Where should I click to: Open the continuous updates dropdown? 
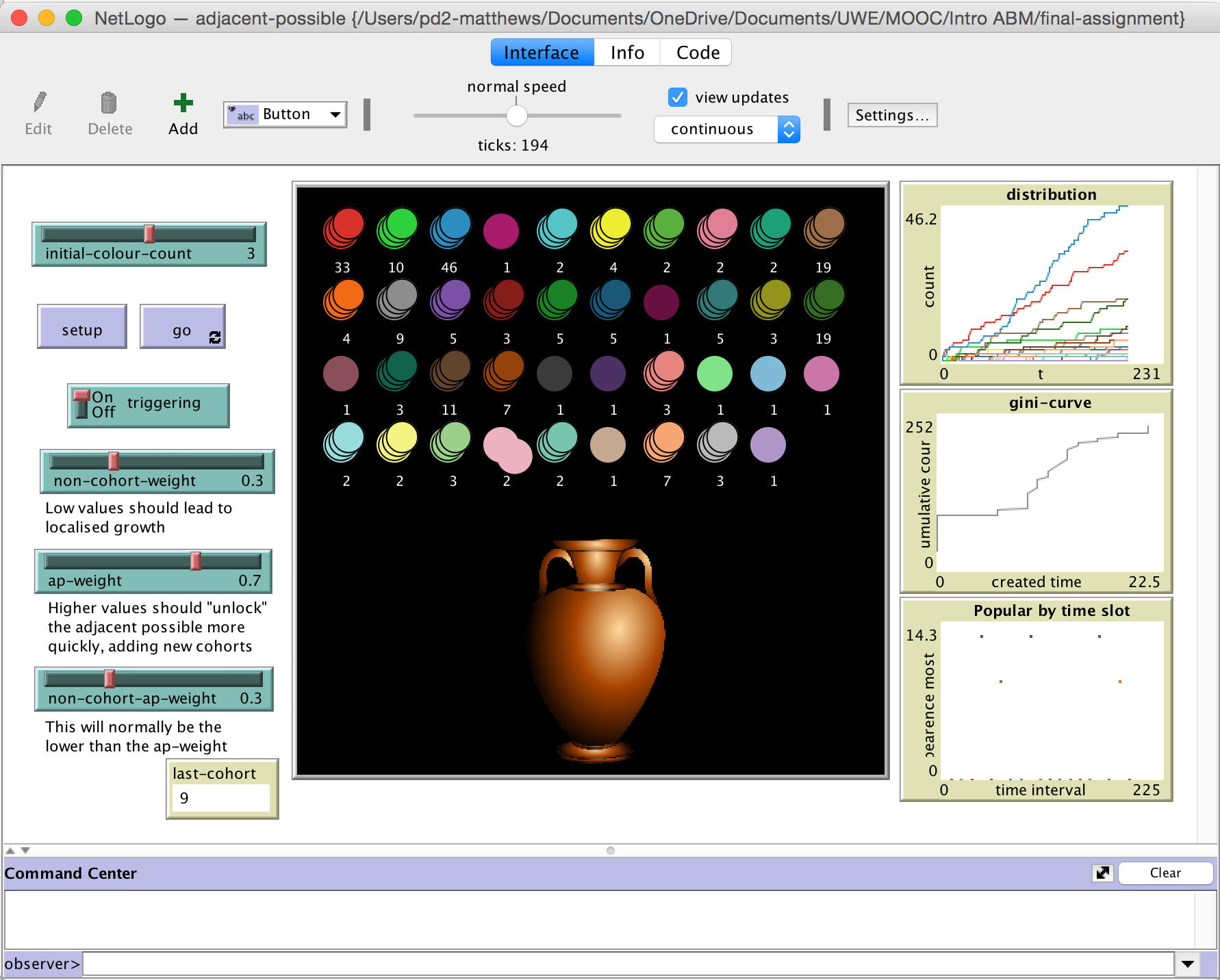(x=789, y=129)
